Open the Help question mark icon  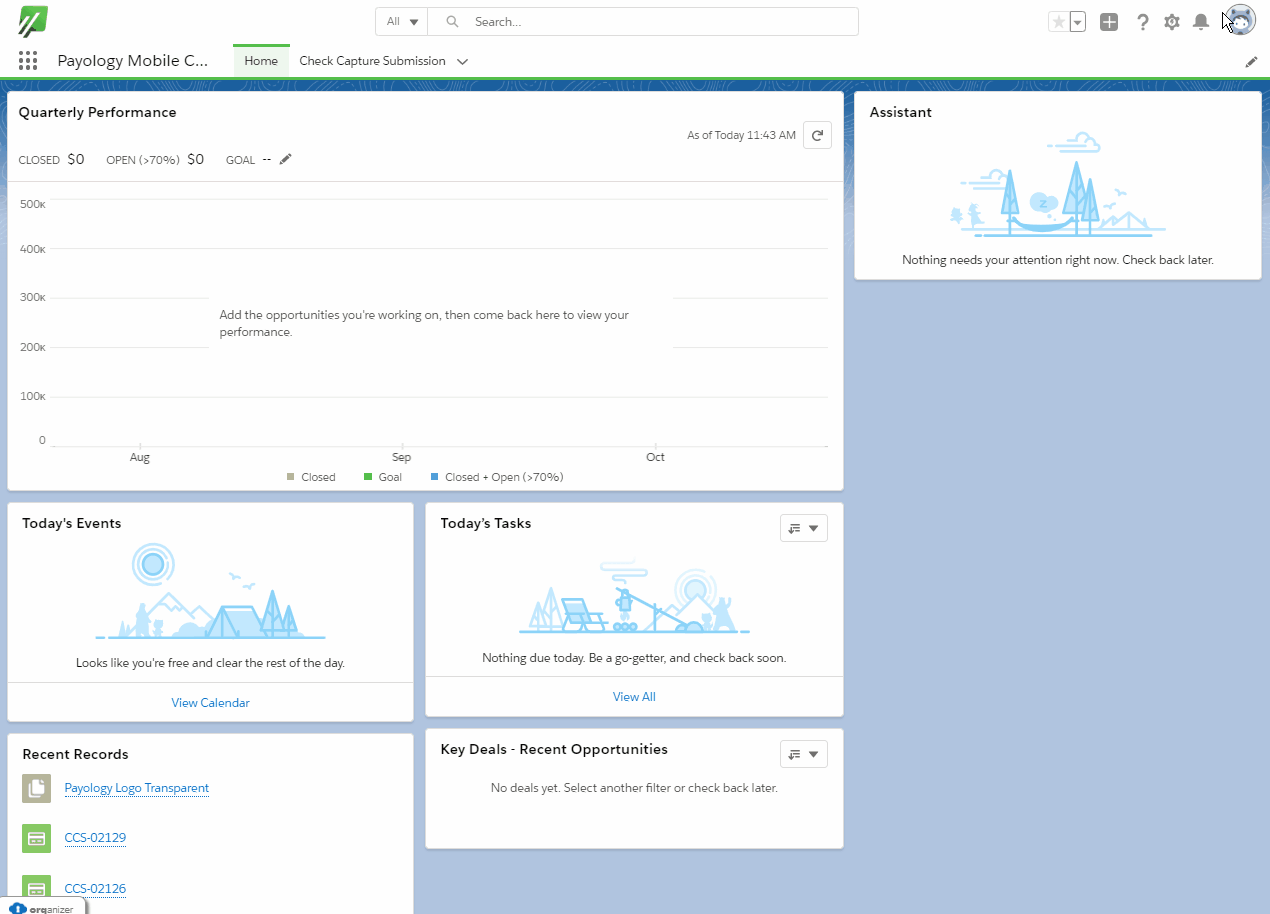coord(1143,22)
